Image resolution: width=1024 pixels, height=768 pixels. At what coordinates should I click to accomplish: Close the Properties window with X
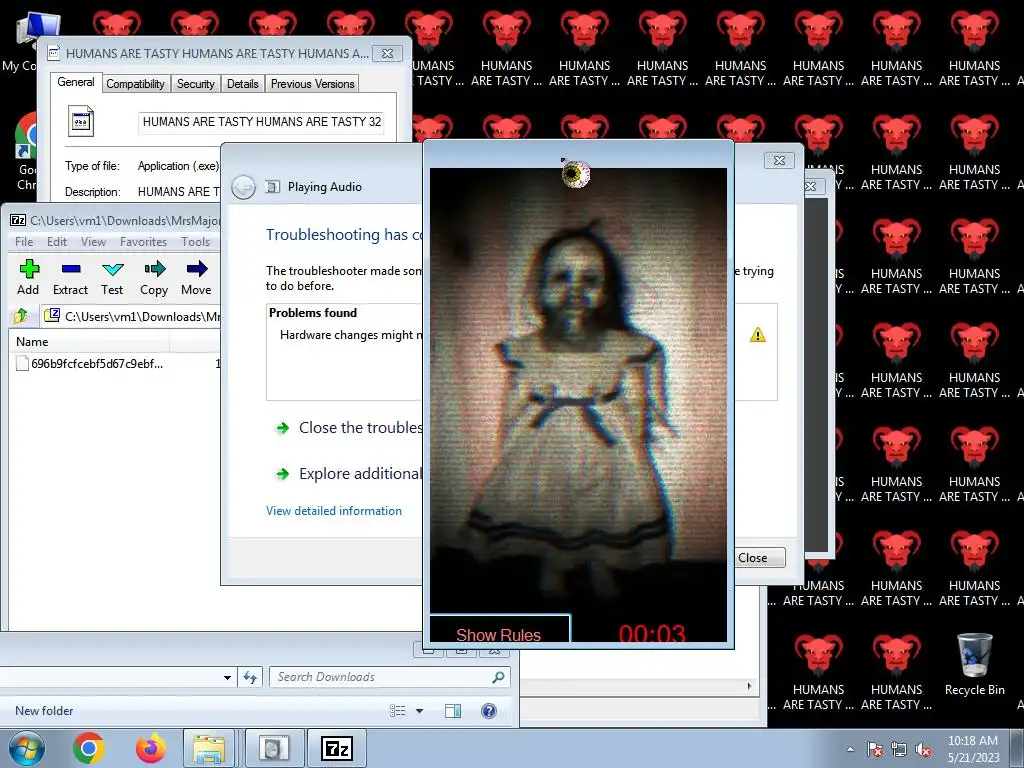[387, 54]
